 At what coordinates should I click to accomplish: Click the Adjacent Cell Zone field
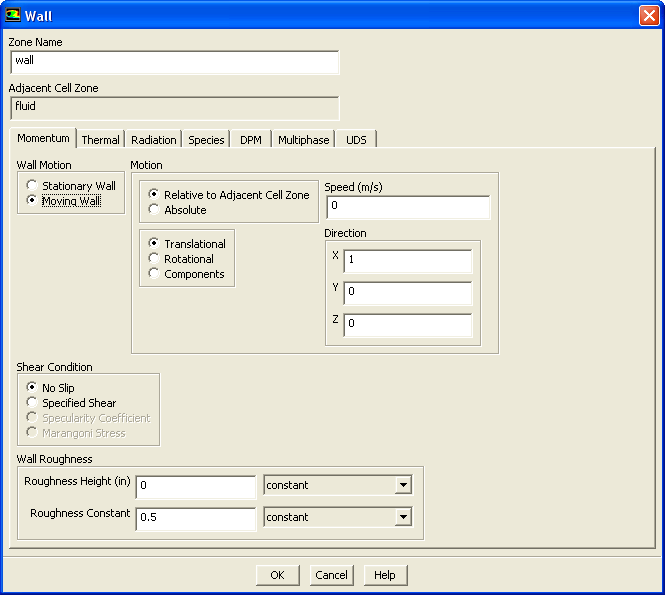pos(175,108)
